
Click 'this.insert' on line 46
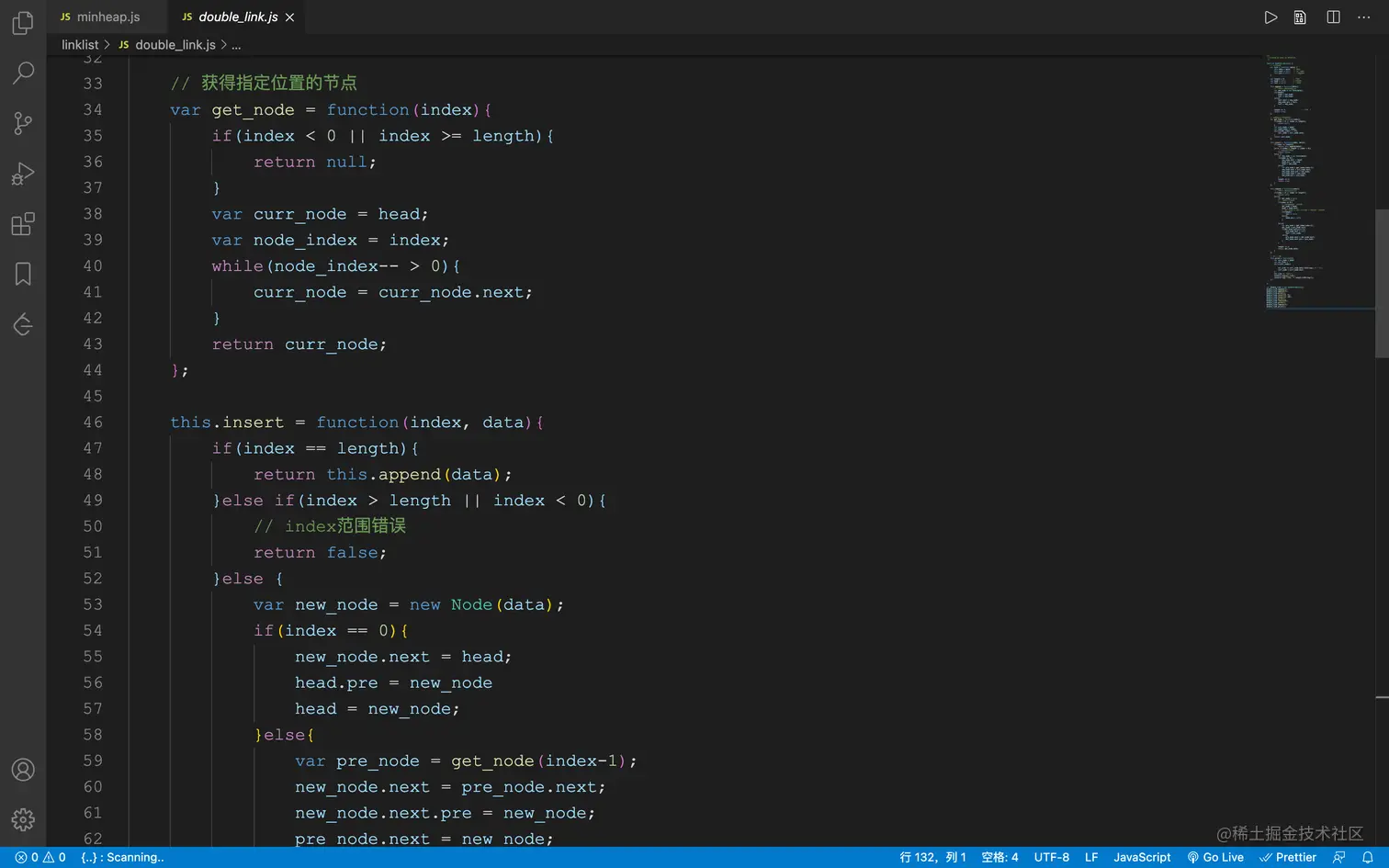coord(227,423)
